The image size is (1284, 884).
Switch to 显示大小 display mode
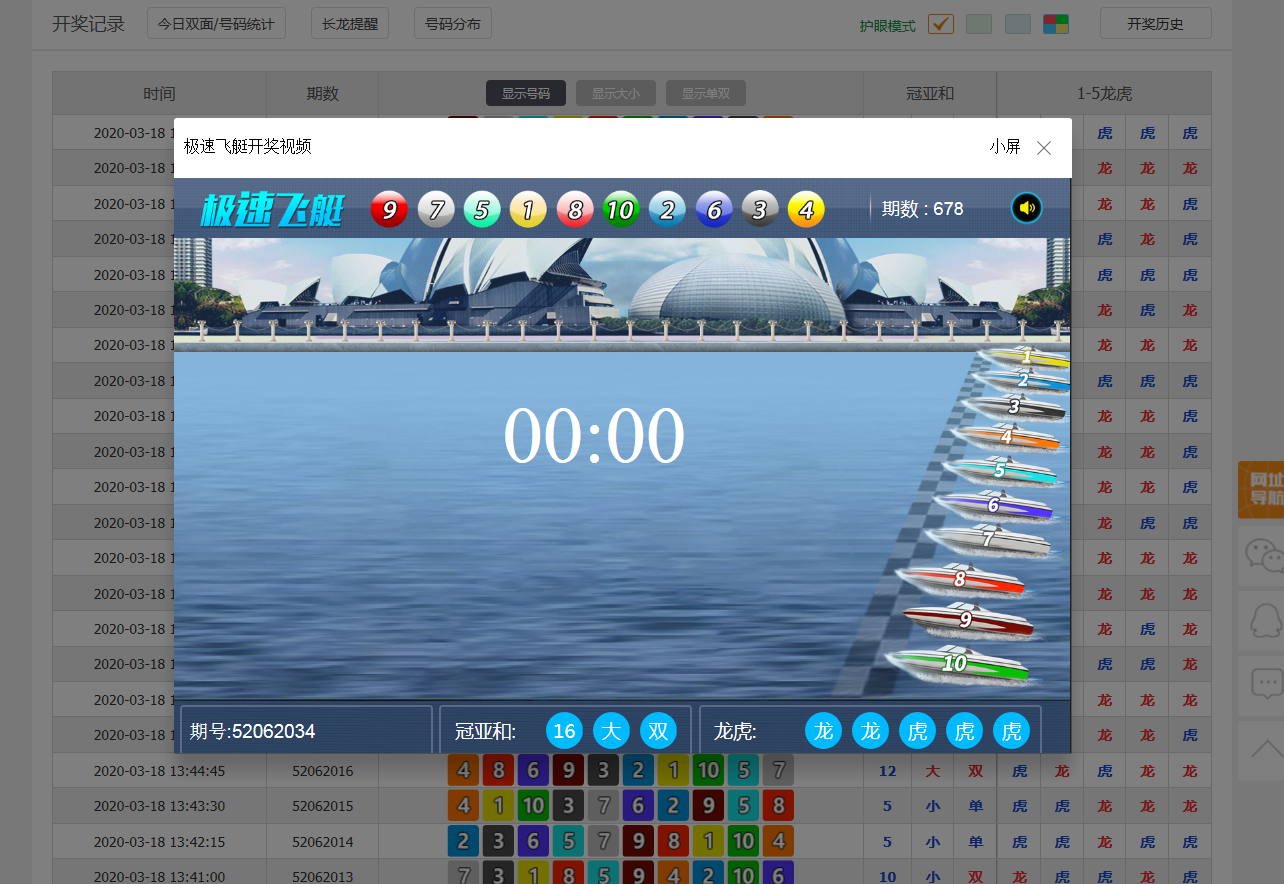(x=616, y=93)
